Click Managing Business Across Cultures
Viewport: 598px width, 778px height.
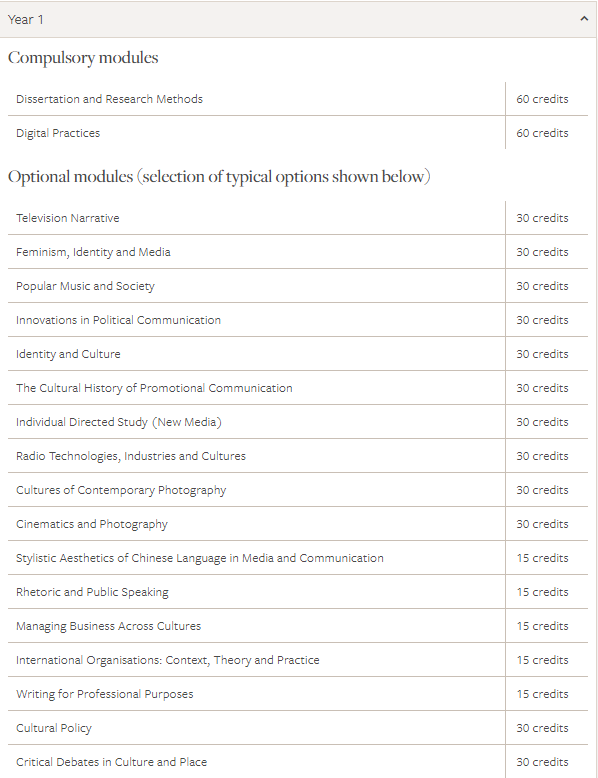pyautogui.click(x=108, y=626)
